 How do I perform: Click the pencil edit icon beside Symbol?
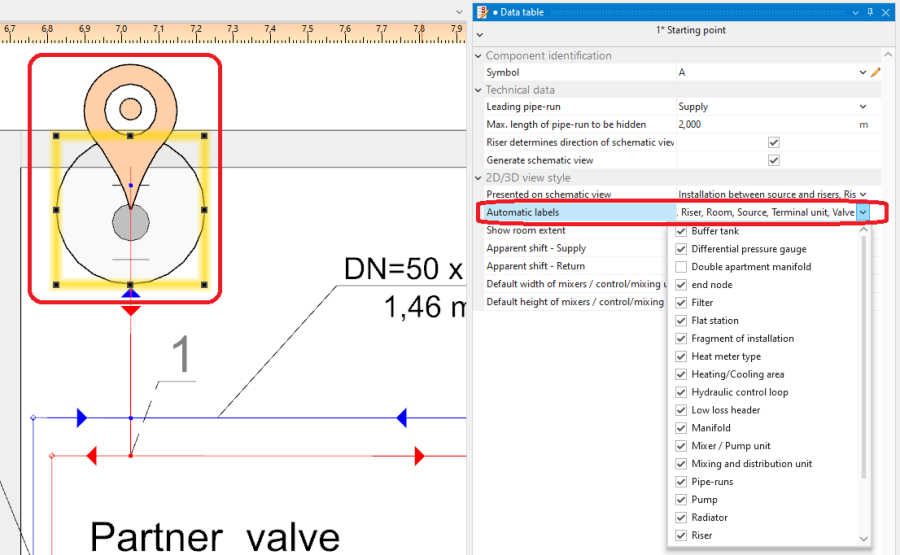click(875, 72)
